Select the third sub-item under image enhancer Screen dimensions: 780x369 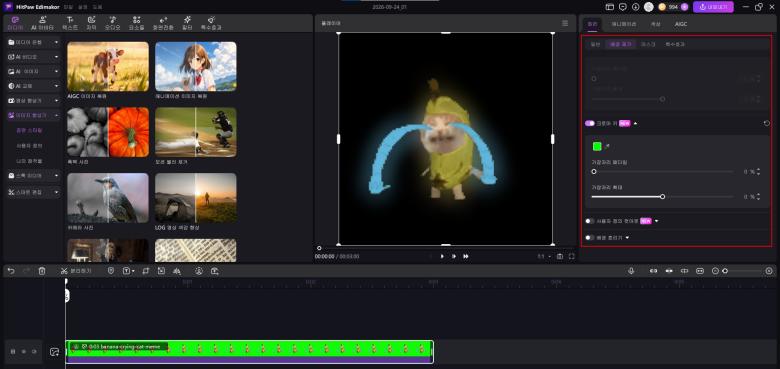click(29, 161)
